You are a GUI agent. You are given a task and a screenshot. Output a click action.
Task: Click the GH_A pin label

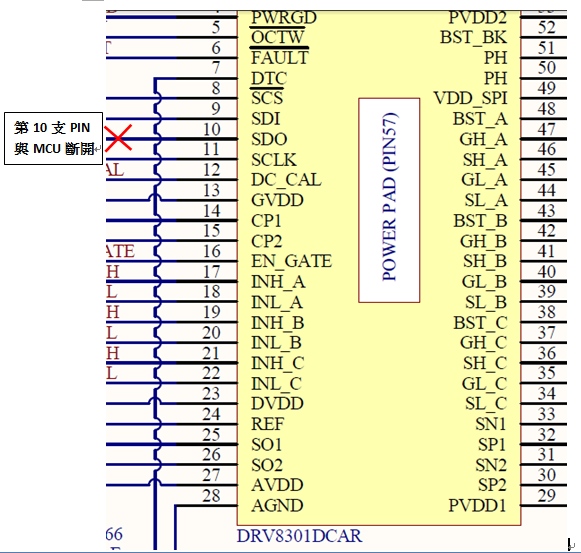pyautogui.click(x=484, y=139)
